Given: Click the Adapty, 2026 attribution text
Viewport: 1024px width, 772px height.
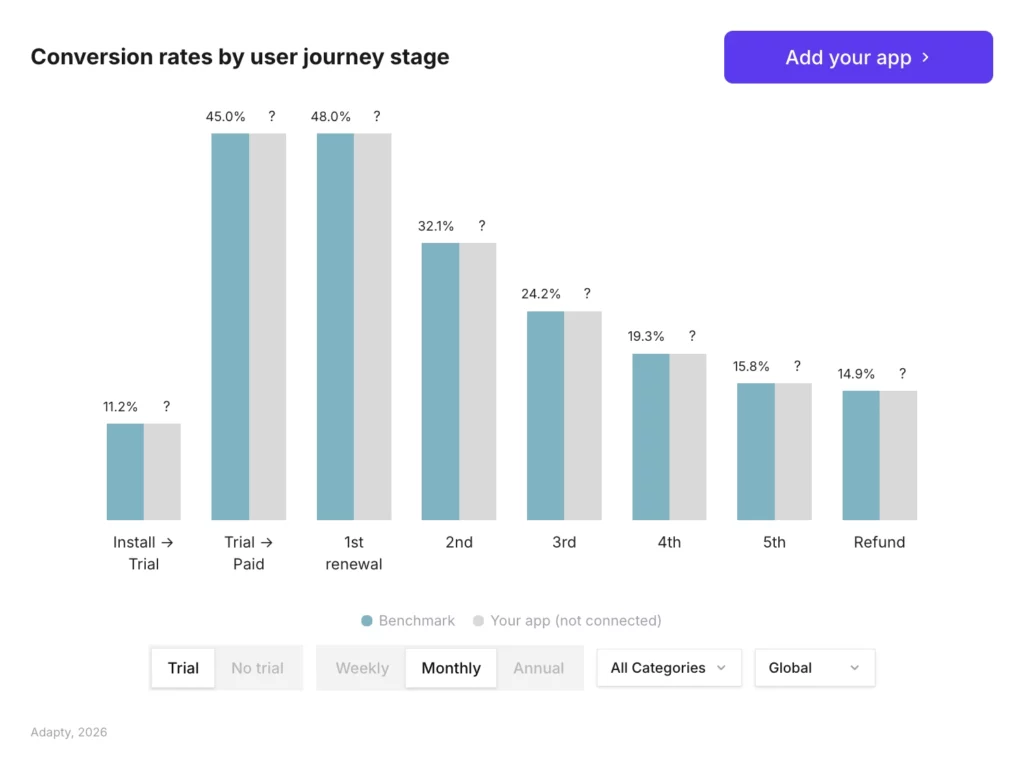Looking at the screenshot, I should [x=68, y=732].
